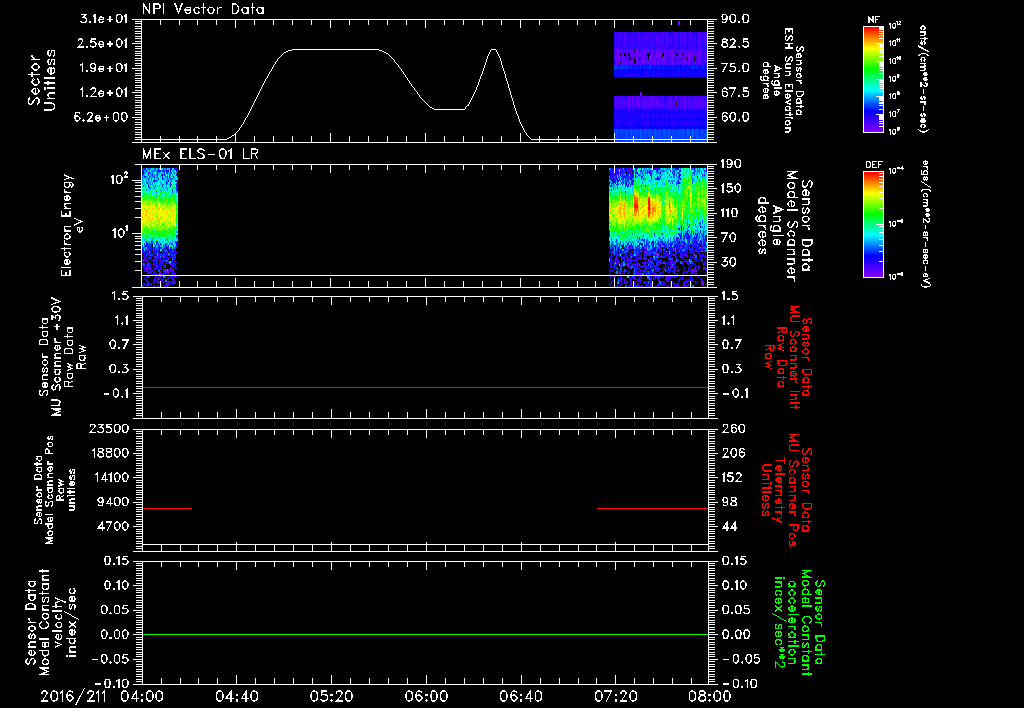Click the '98' Scanner Pos Telemetry tick
The image size is (1024, 708).
729,502
